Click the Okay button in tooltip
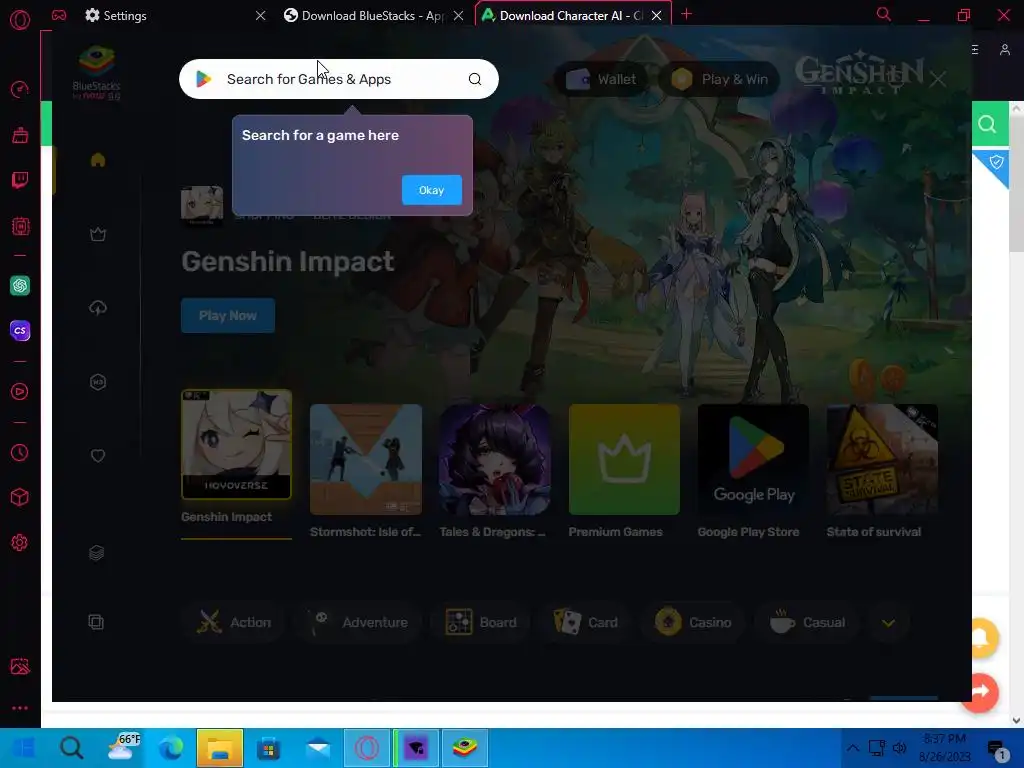The image size is (1024, 768). (432, 190)
